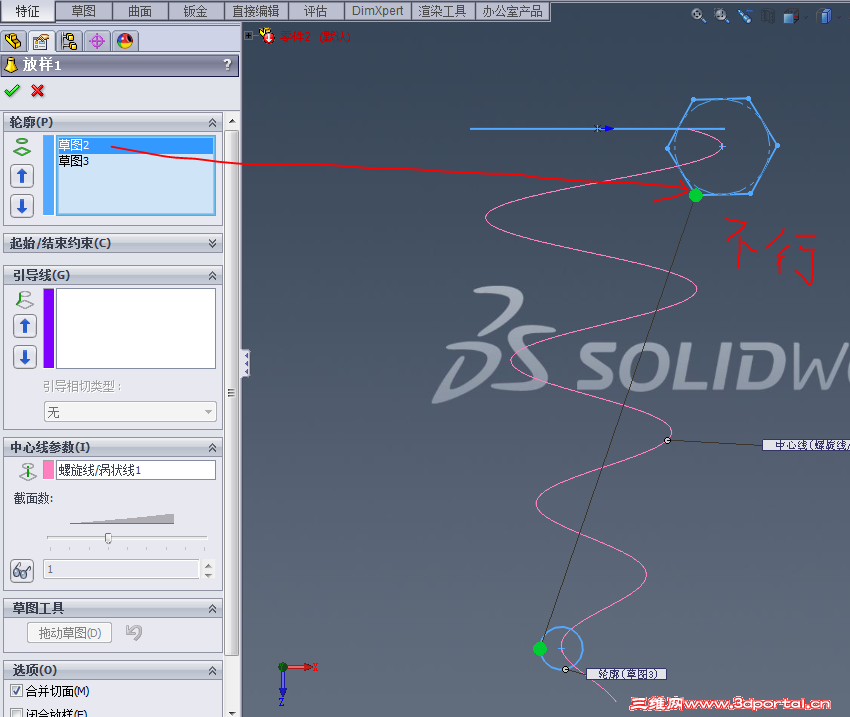Click the 截面数 slider handle
850x717 pixels.
pyautogui.click(x=108, y=538)
